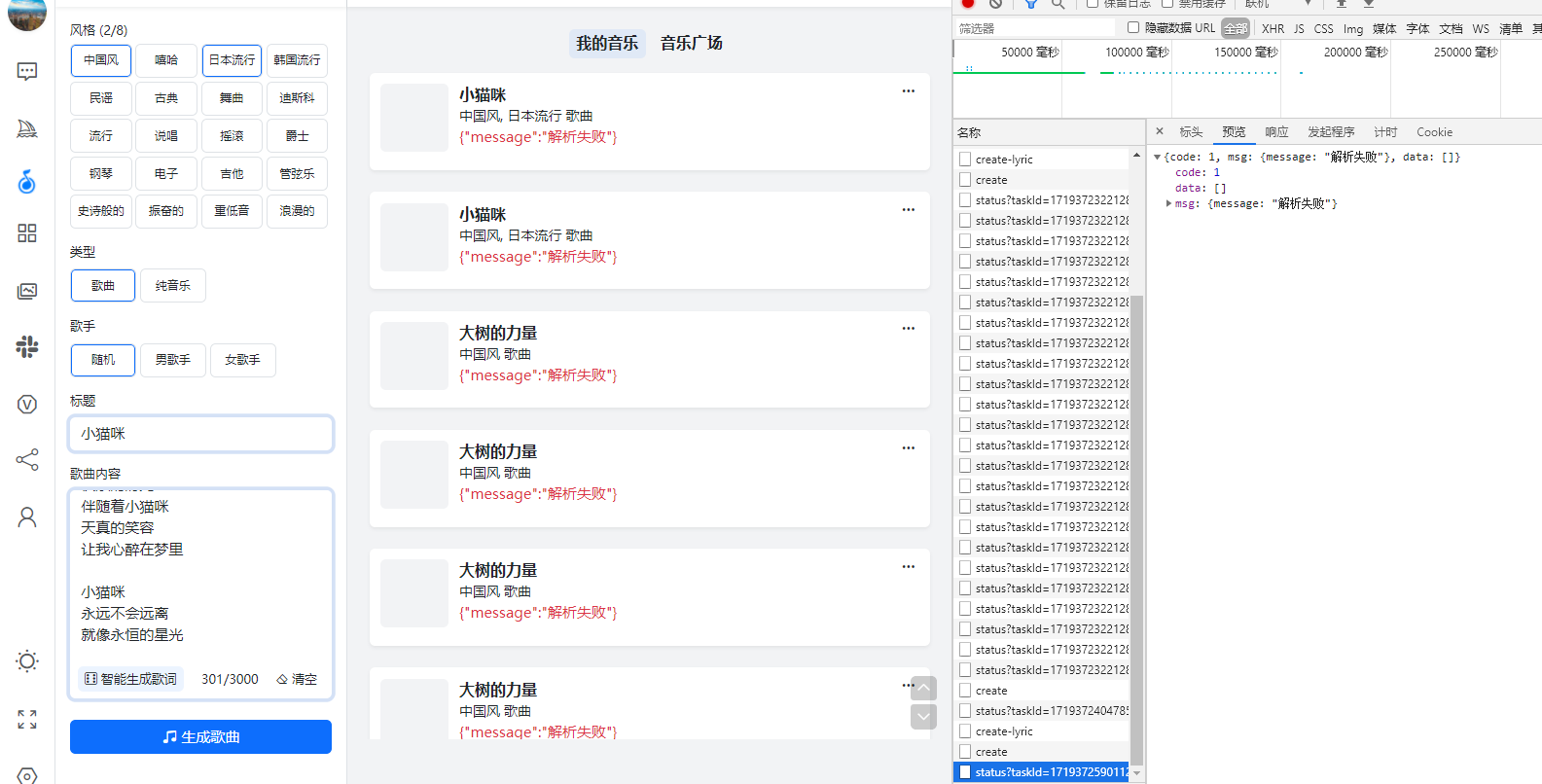
Task: Click the scroll-down arrow button in the song list
Action: pyautogui.click(x=923, y=717)
